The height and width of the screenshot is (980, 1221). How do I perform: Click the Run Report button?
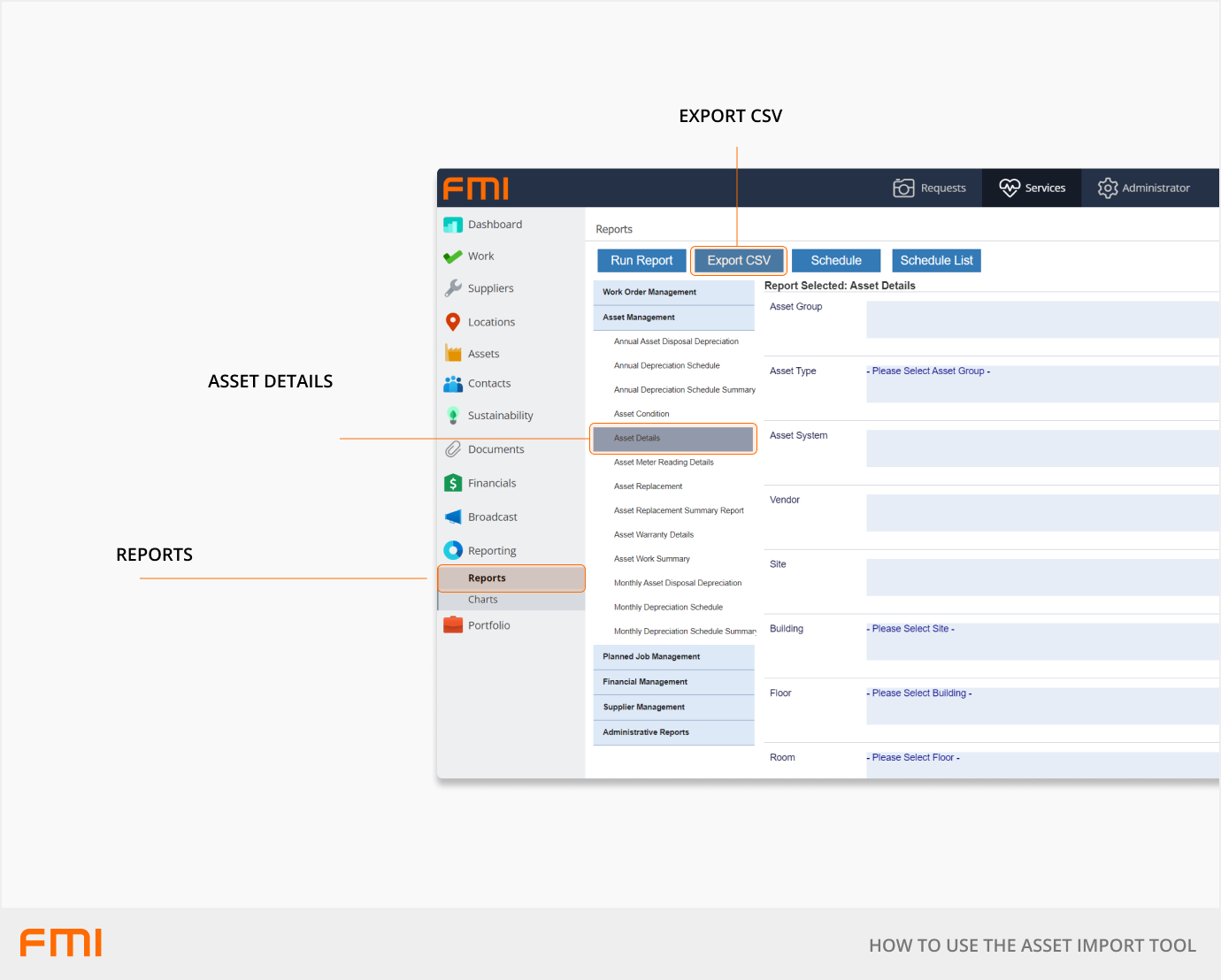pyautogui.click(x=641, y=261)
